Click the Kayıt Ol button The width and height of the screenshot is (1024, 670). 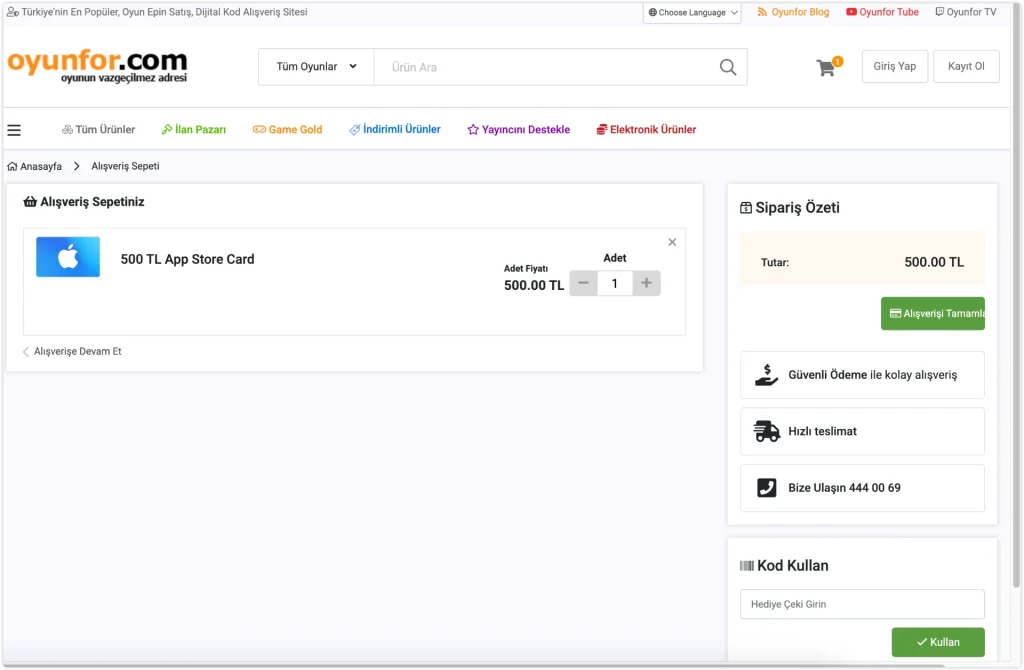[966, 66]
